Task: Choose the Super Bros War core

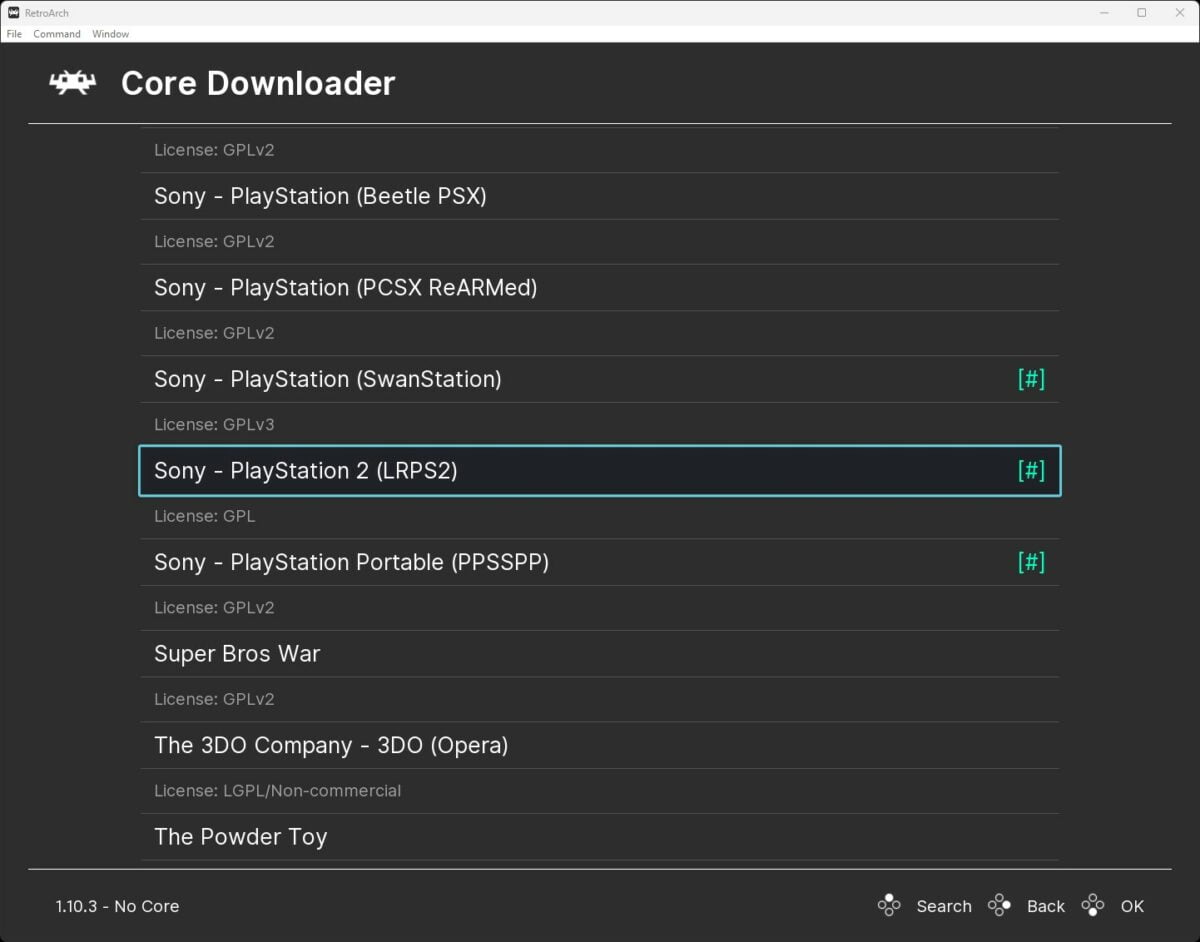Action: click(x=237, y=653)
